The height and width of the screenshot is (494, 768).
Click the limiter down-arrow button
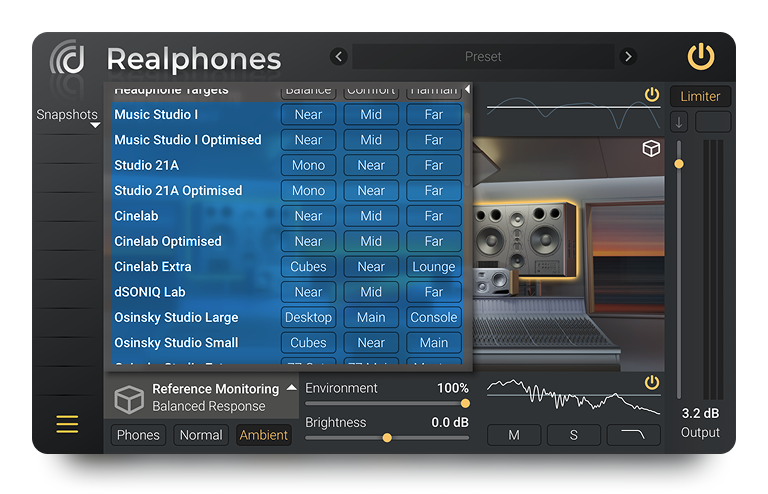[679, 122]
